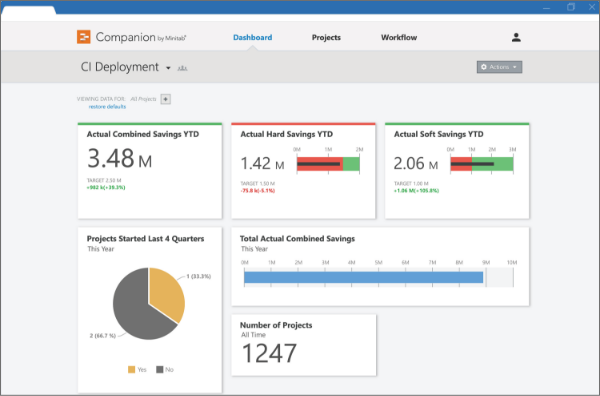
Task: Click the orange Companion logo icon
Action: click(83, 37)
